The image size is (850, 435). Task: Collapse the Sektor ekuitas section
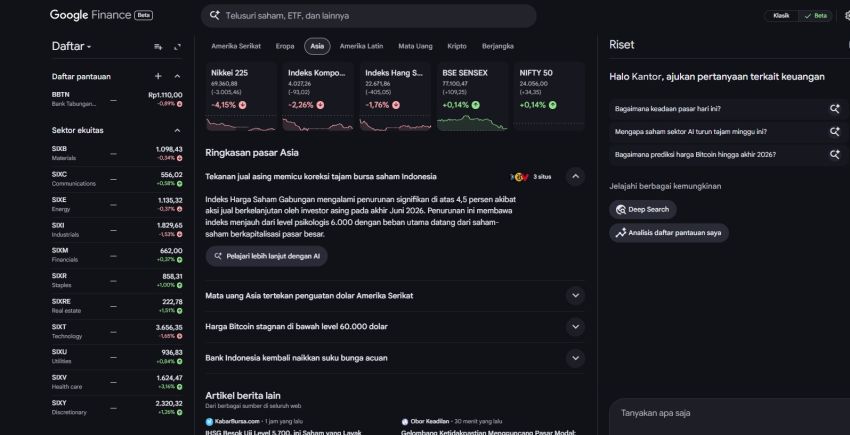(177, 130)
